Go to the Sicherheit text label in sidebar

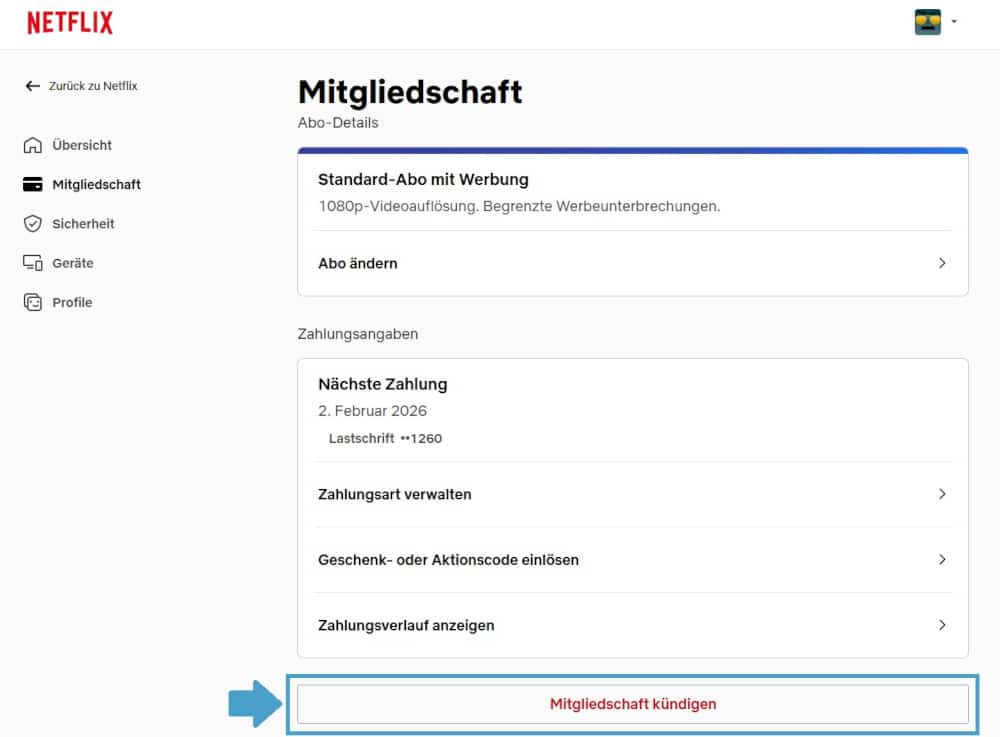83,224
